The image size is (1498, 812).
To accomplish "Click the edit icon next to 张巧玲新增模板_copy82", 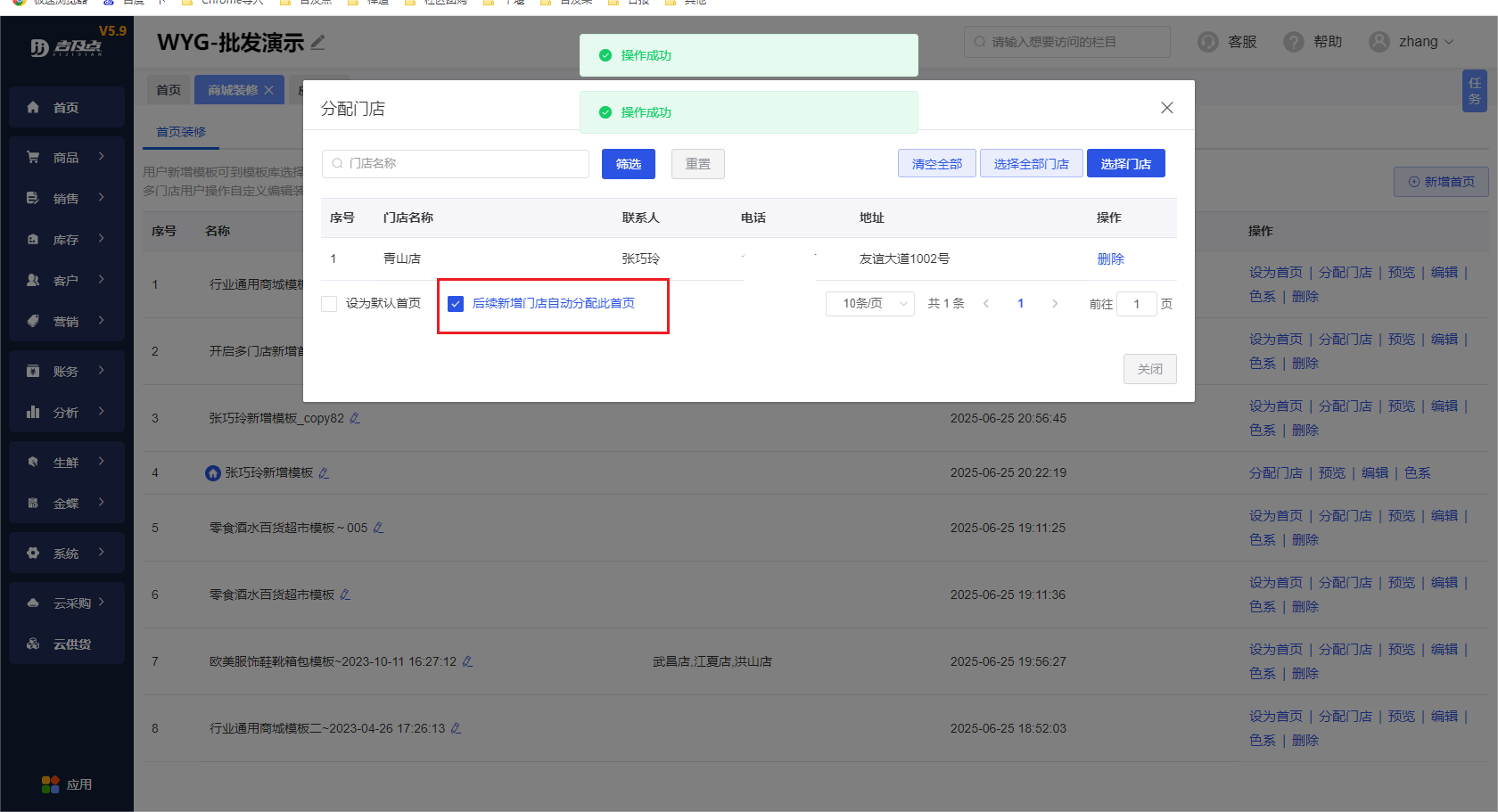I will pyautogui.click(x=355, y=418).
